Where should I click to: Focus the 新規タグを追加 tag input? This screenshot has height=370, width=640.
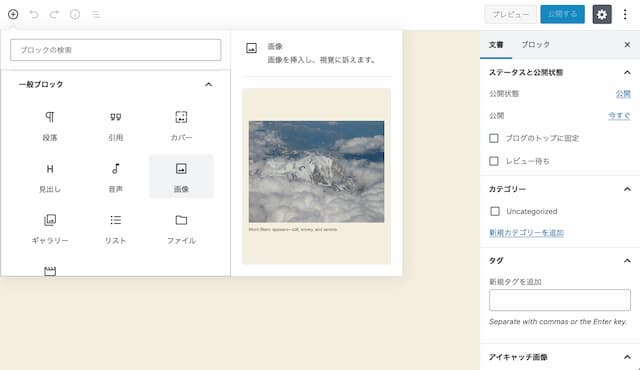click(560, 300)
